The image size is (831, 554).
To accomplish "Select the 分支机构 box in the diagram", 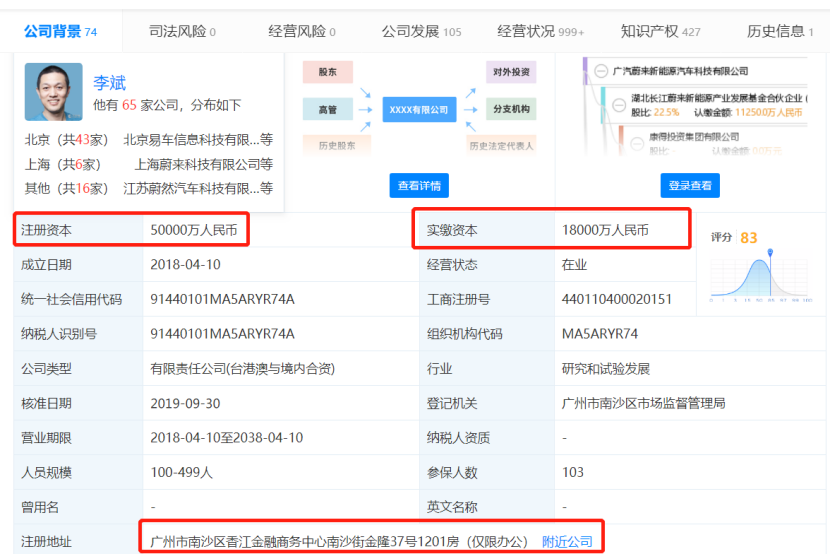I will pyautogui.click(x=511, y=109).
